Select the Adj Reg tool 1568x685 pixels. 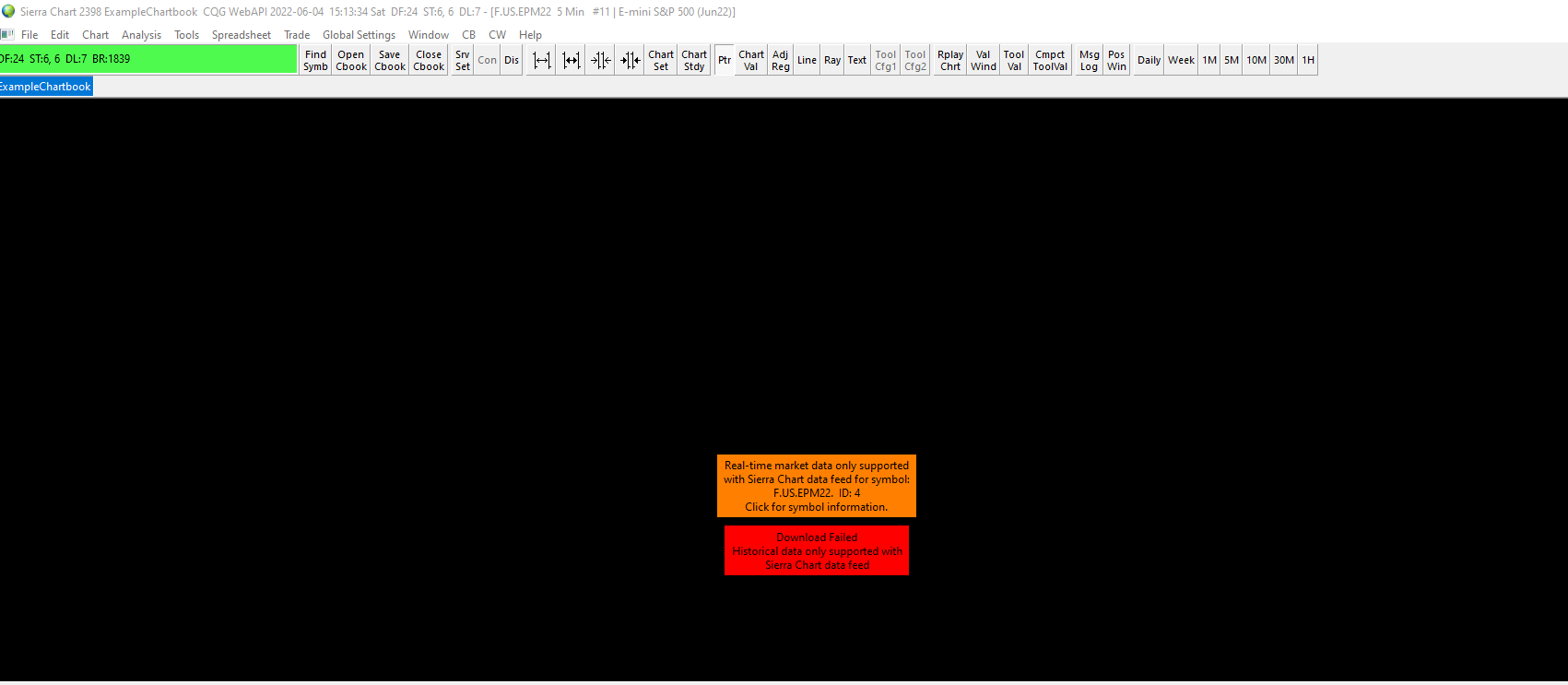pyautogui.click(x=781, y=60)
